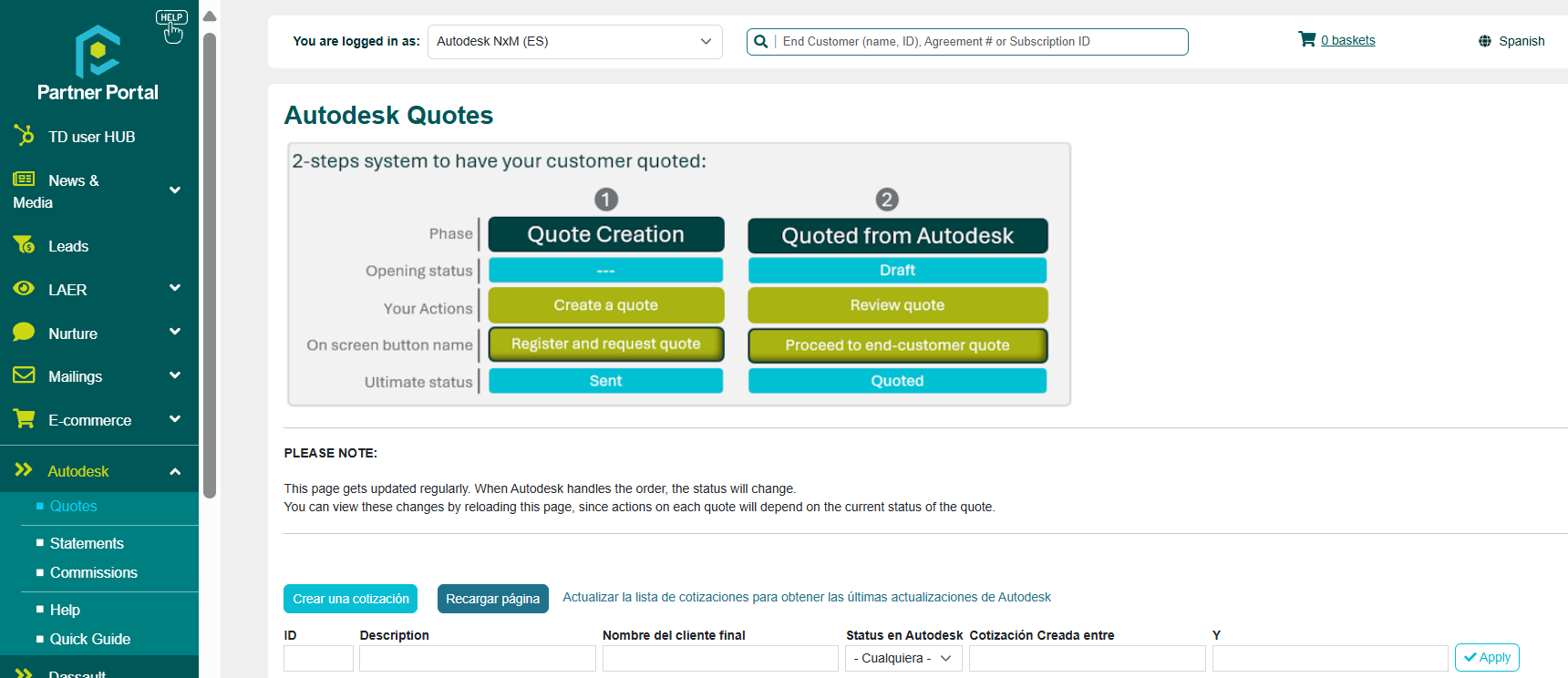Open the logged in as account dropdown
The width and height of the screenshot is (1568, 678).
(x=574, y=42)
